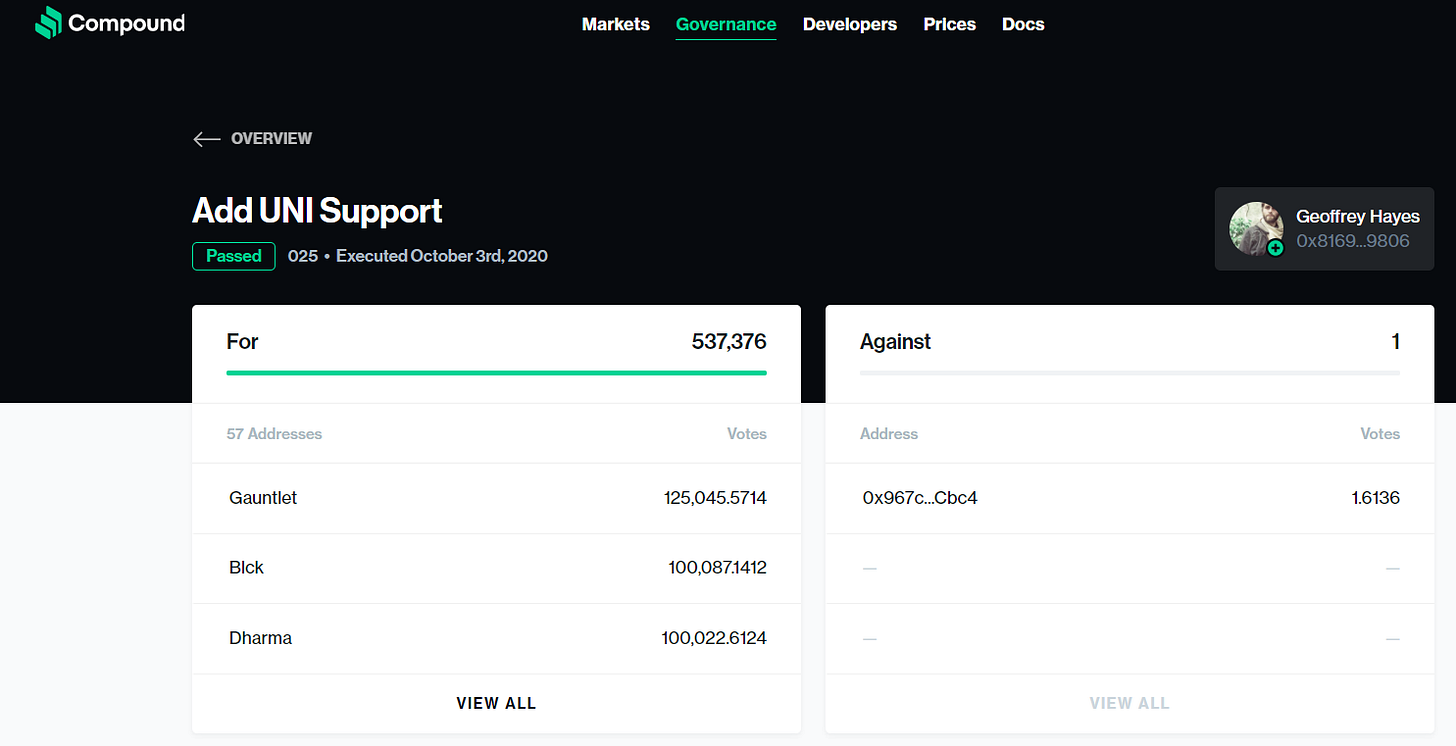The width and height of the screenshot is (1456, 746).
Task: Click the 537,376 For total
Action: [729, 342]
